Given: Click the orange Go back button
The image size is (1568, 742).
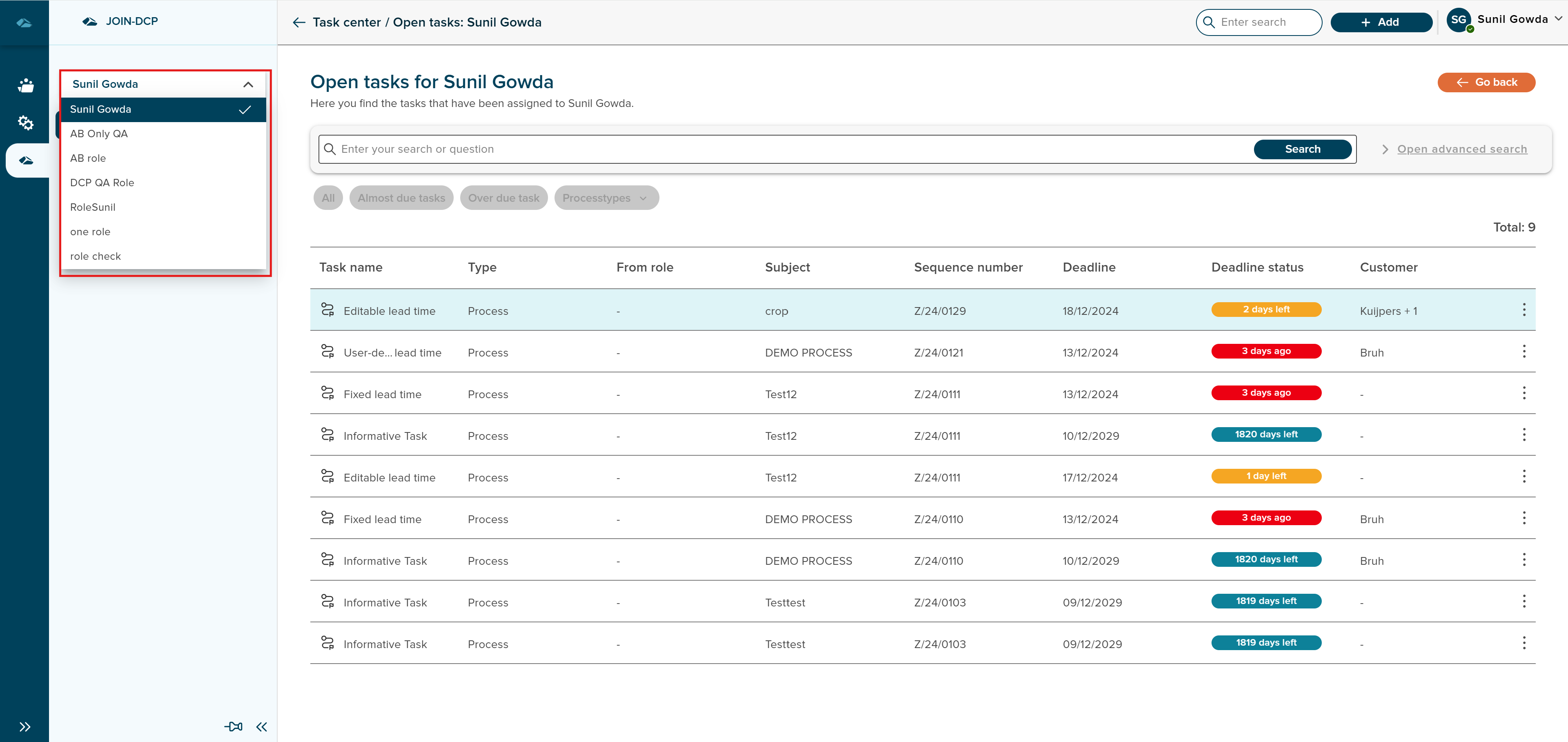Looking at the screenshot, I should point(1486,82).
